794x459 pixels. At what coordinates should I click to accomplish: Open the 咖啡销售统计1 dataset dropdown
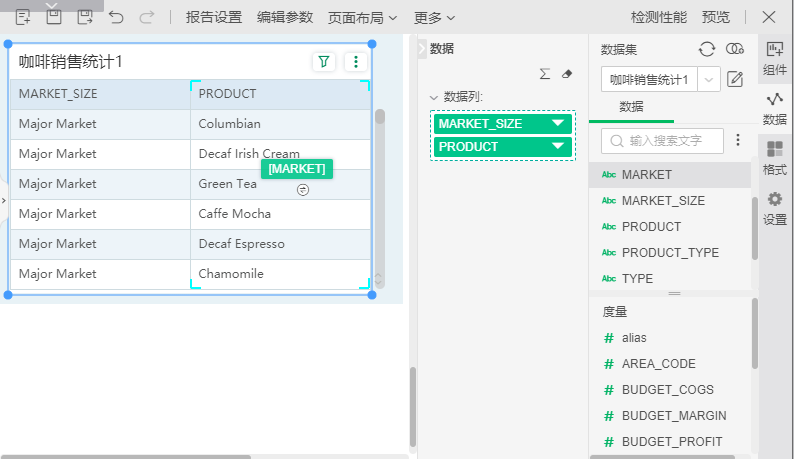tap(710, 79)
